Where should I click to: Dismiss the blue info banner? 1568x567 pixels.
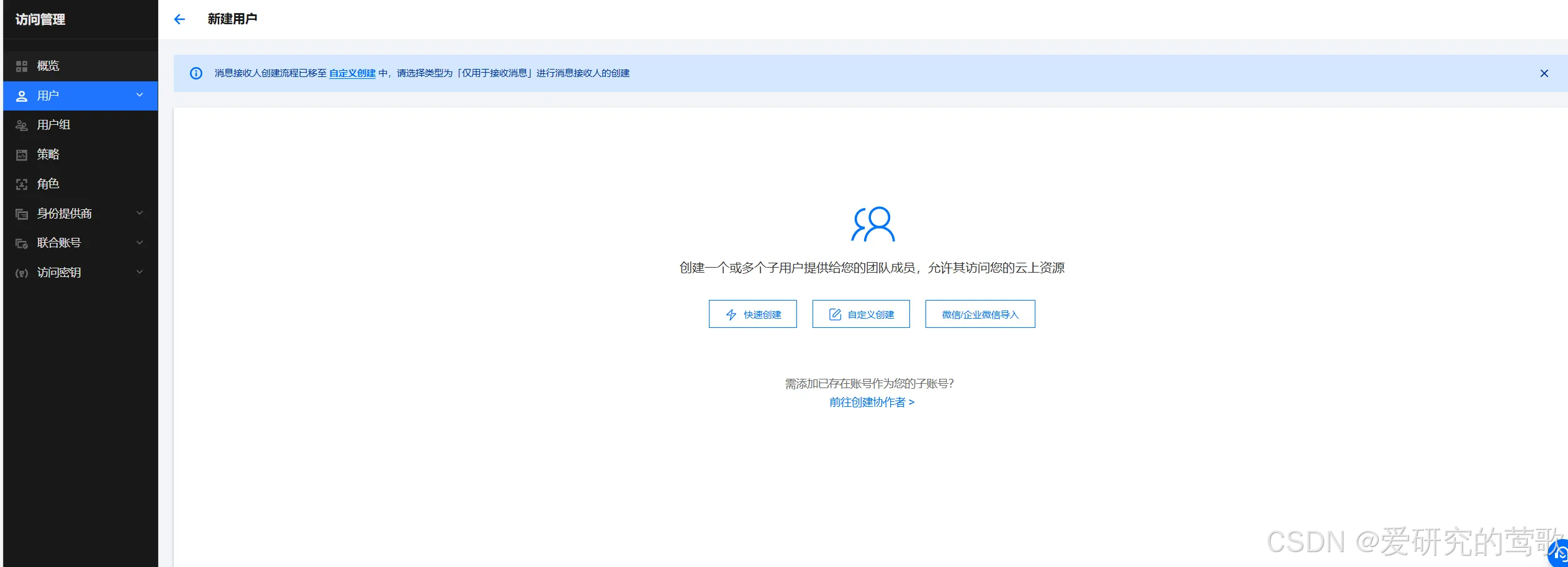click(x=1544, y=73)
